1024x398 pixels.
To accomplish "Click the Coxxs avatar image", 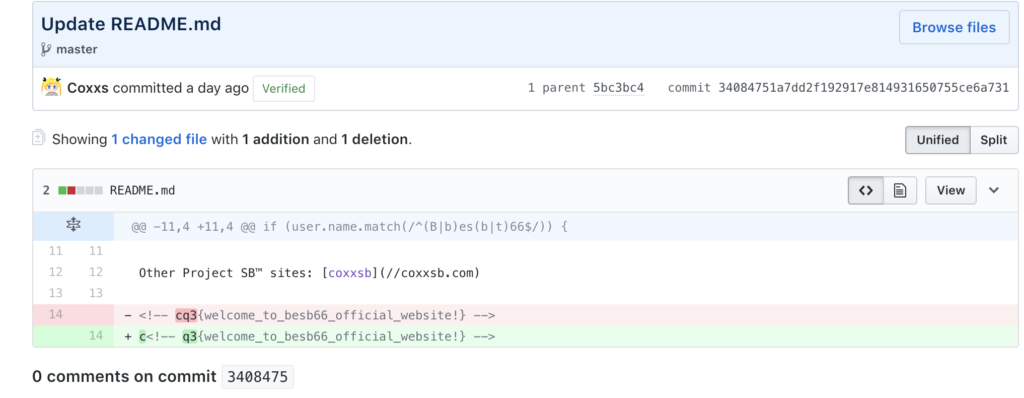I will tap(52, 88).
